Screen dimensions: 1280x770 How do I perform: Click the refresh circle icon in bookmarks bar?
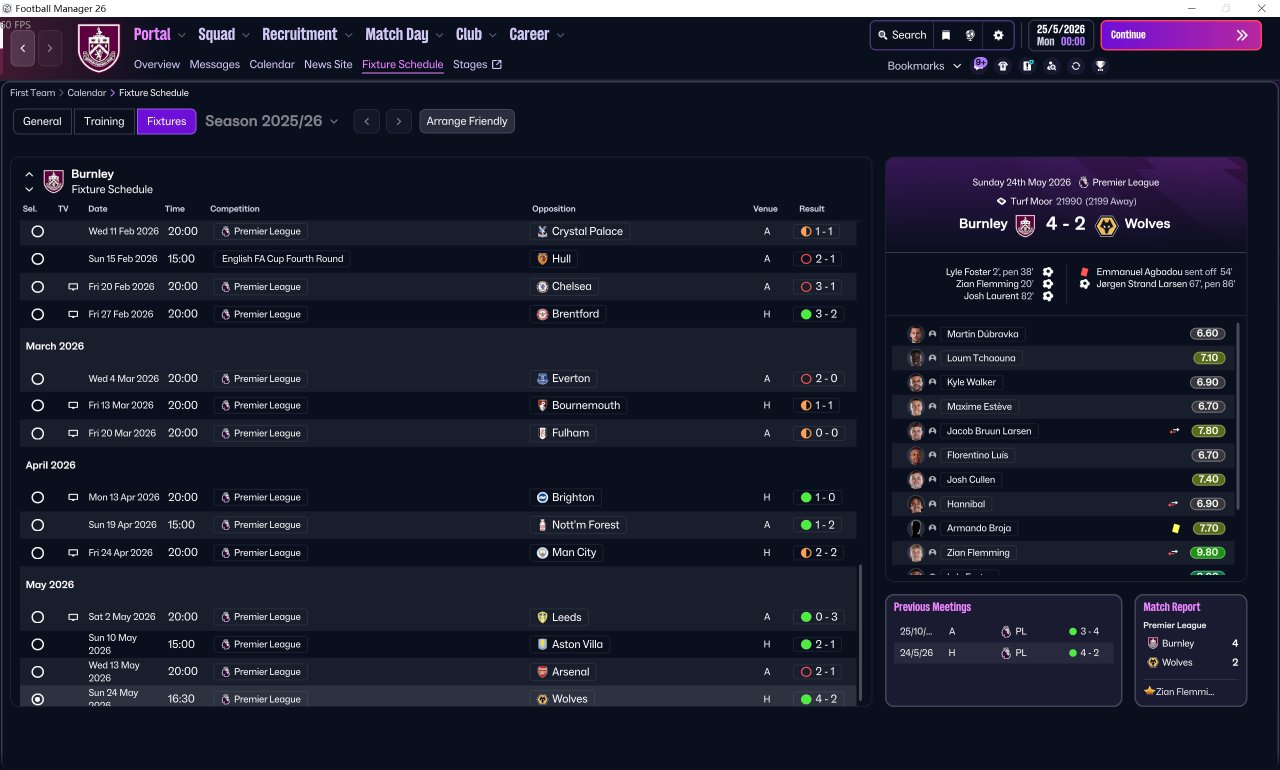coord(1075,66)
